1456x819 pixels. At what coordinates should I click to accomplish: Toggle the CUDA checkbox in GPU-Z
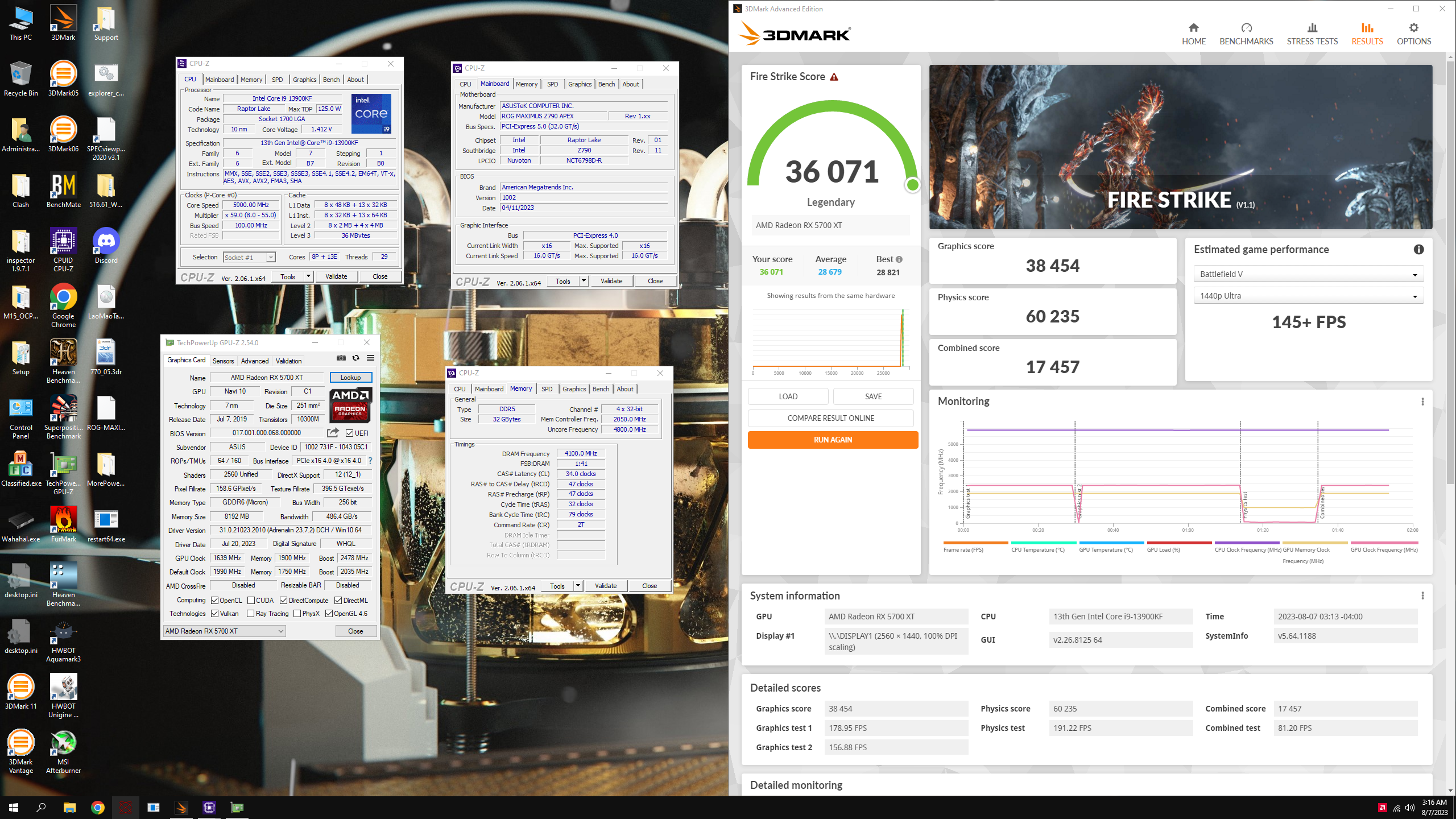251,601
